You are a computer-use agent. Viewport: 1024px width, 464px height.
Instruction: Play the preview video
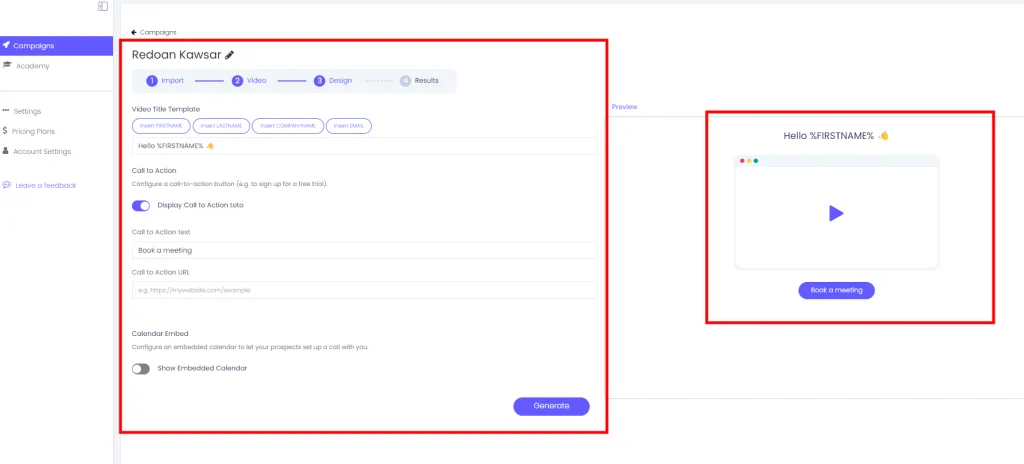836,213
